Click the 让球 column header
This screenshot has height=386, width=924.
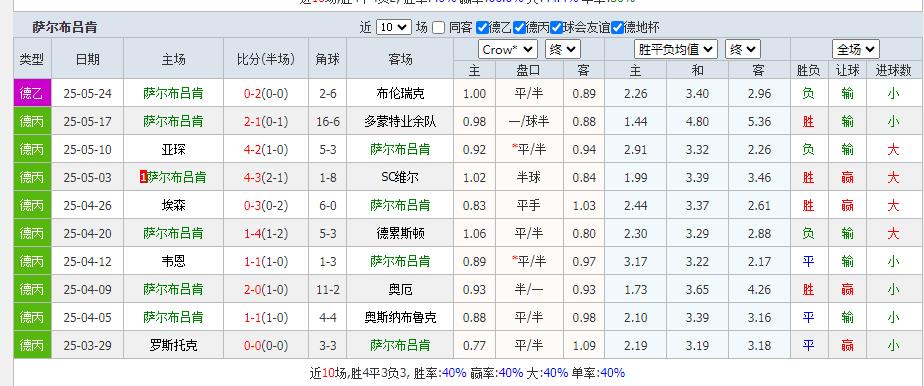(847, 71)
